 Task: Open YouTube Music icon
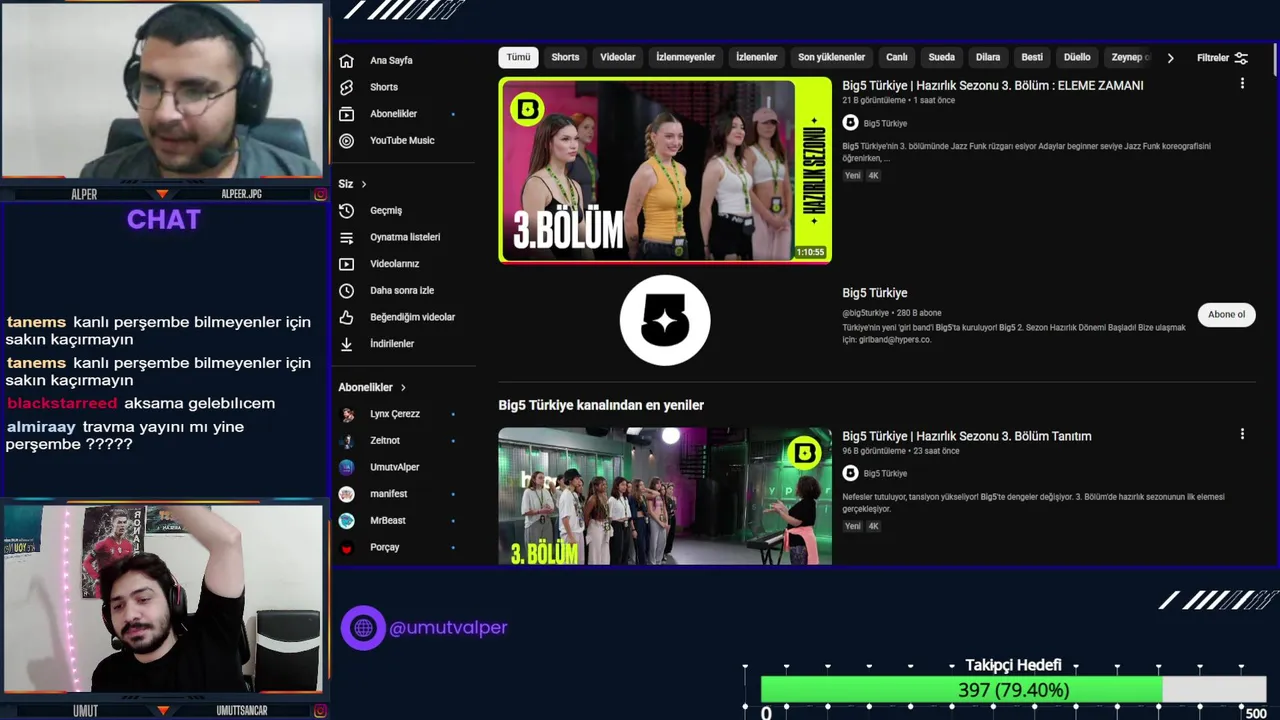click(x=346, y=141)
